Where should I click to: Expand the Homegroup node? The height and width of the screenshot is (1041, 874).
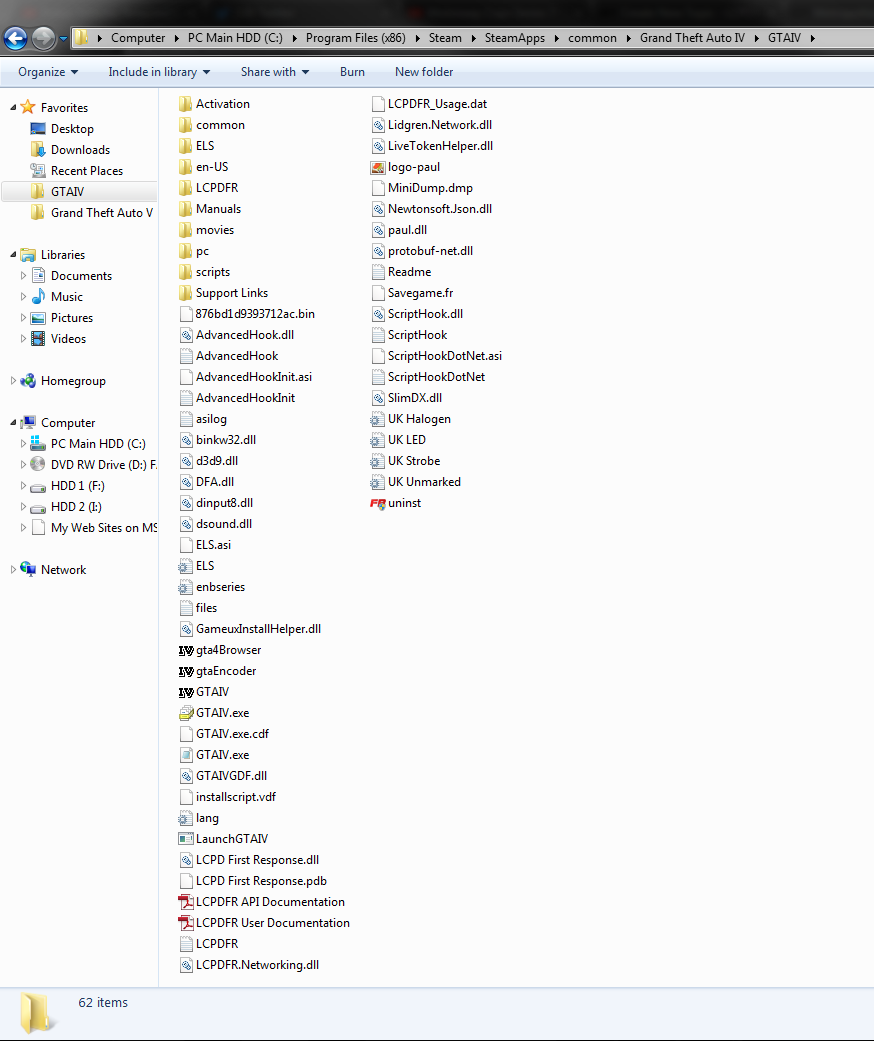[x=13, y=380]
